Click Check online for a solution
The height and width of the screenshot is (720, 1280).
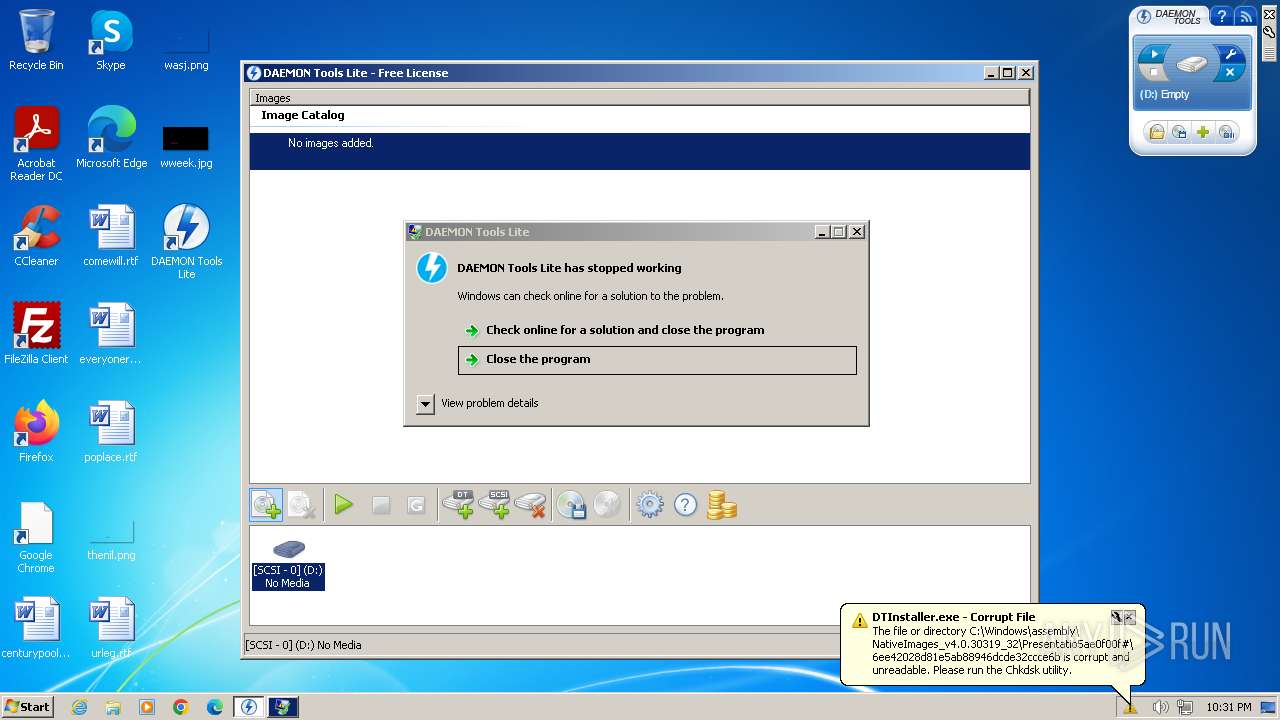[x=625, y=330]
